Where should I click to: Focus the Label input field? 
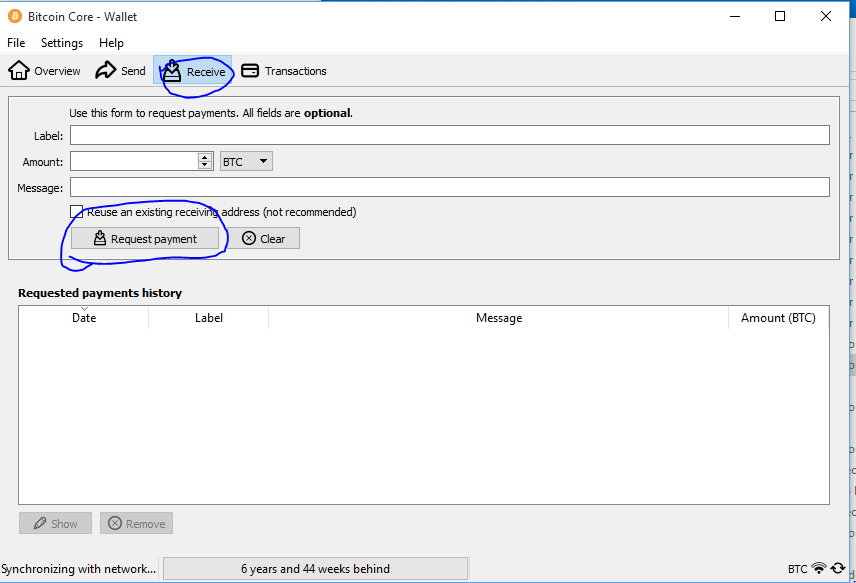[449, 135]
